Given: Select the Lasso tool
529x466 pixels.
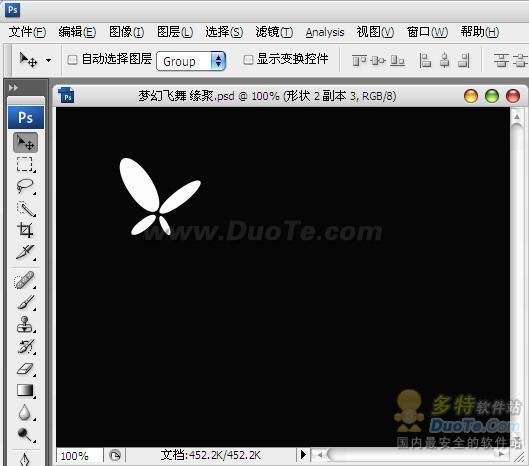Looking at the screenshot, I should [25, 186].
